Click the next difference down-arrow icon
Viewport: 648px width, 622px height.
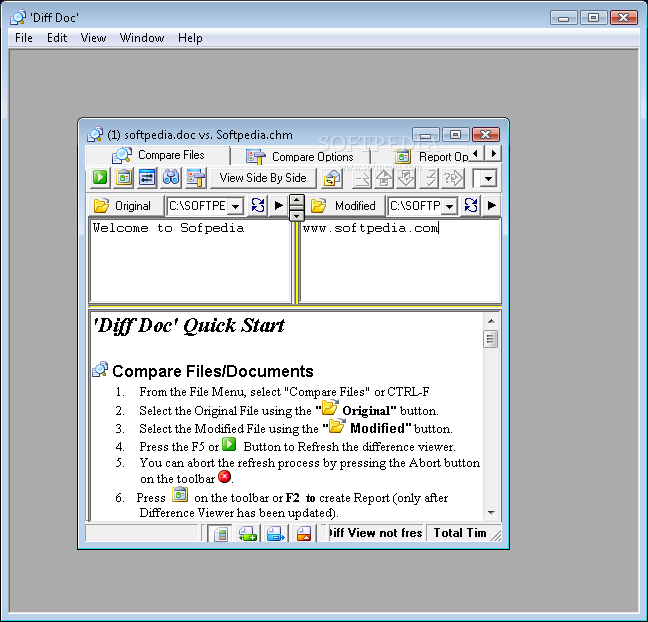click(407, 179)
